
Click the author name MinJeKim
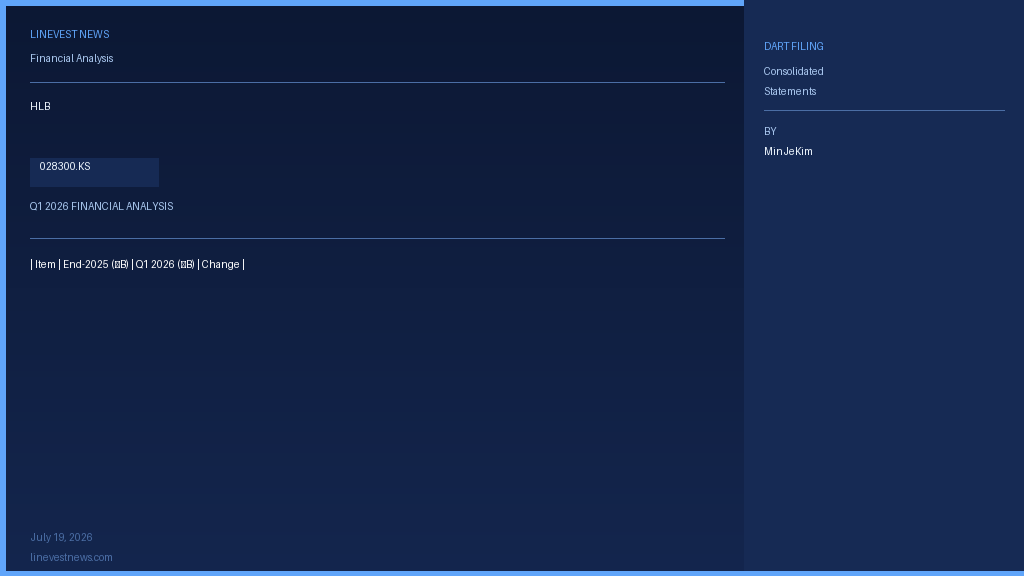point(788,152)
